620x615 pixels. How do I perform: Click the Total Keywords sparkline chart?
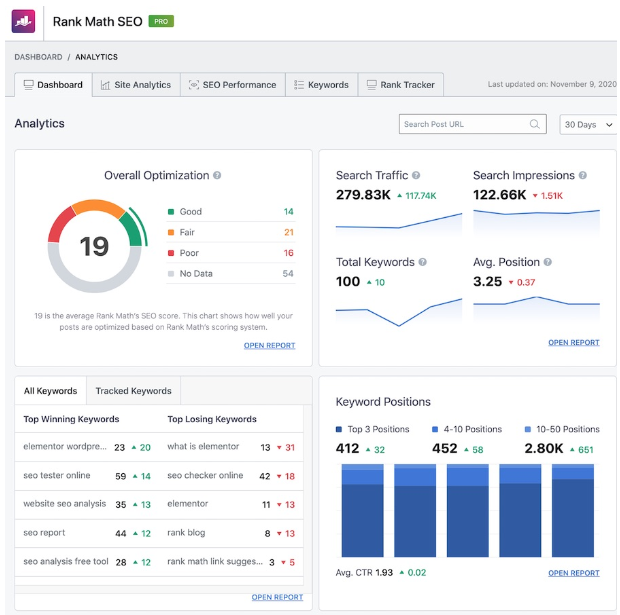pyautogui.click(x=399, y=312)
